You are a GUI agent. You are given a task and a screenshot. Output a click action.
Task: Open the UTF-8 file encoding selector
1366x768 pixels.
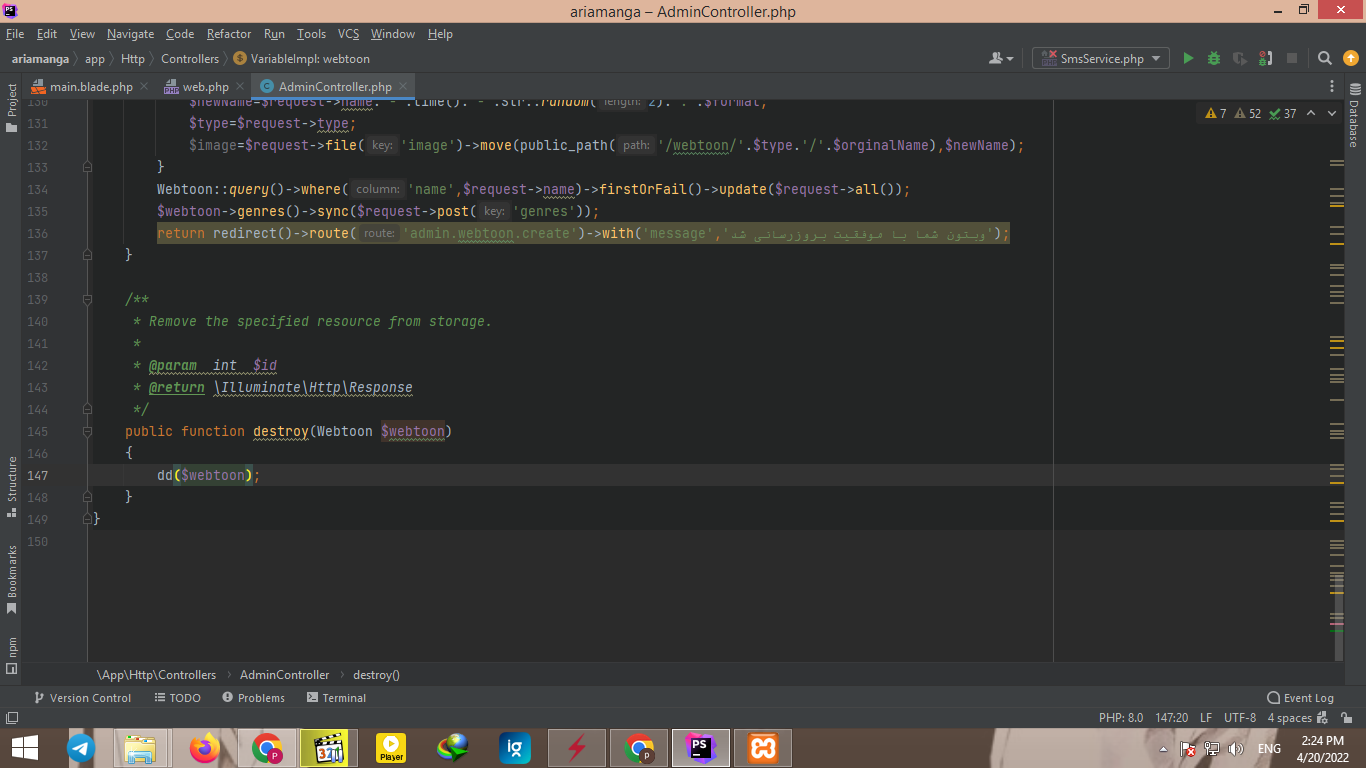click(x=1239, y=718)
